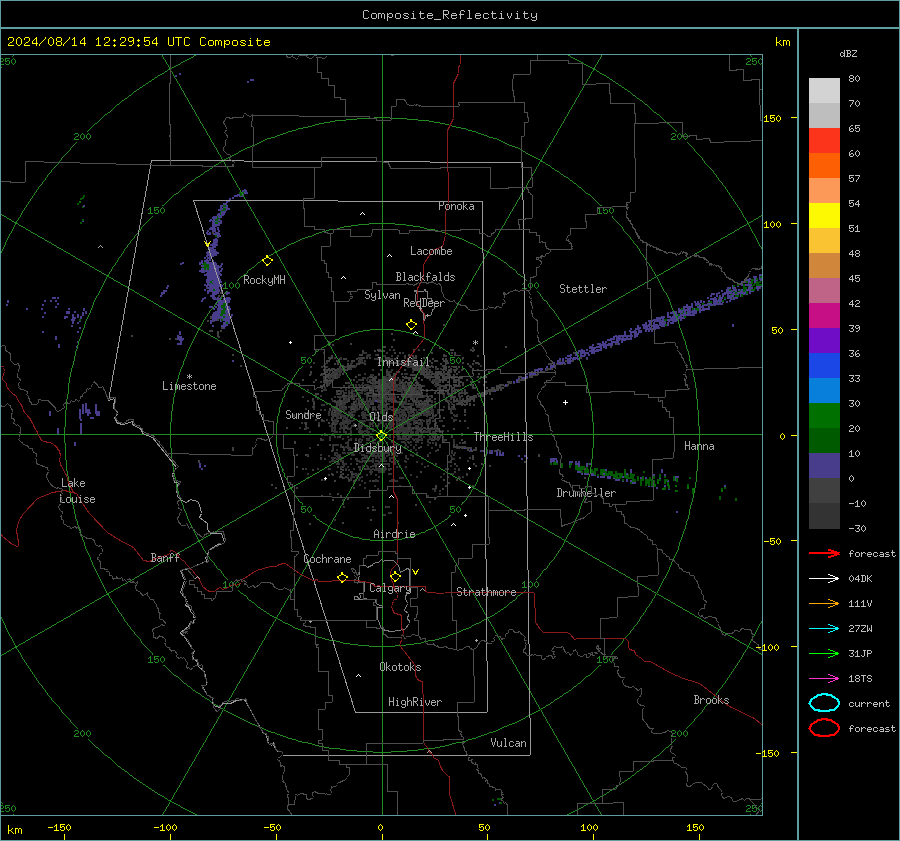
Task: Click the dBZ legend heading
Action: [x=848, y=53]
